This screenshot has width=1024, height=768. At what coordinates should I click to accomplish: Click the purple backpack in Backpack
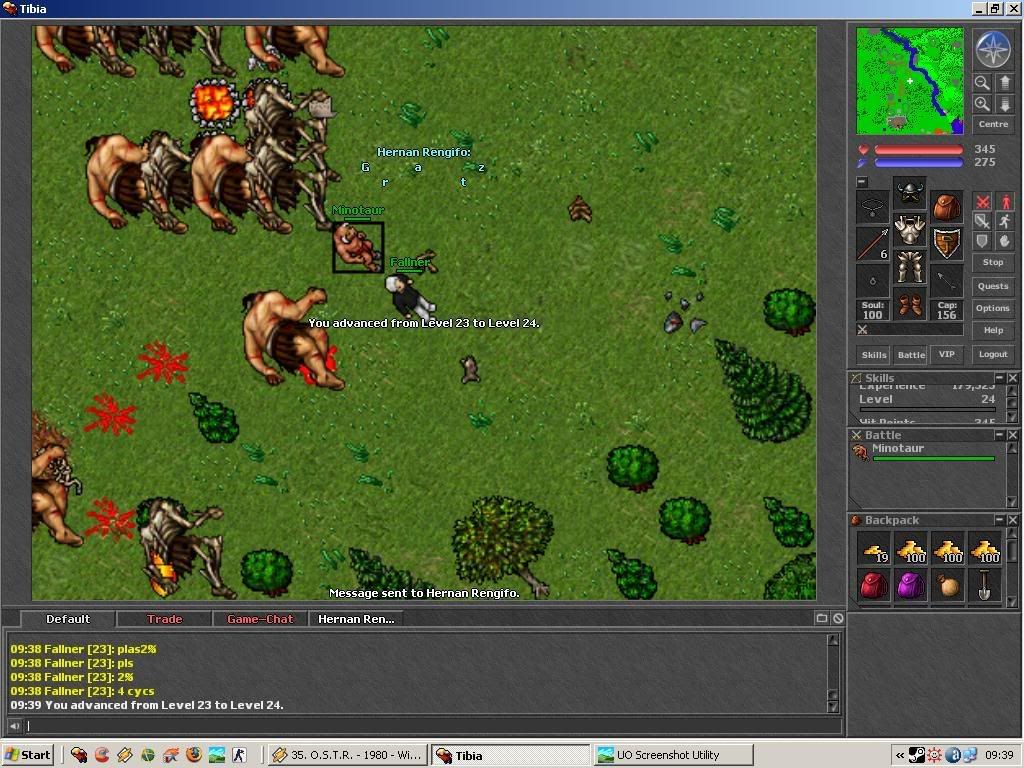[910, 586]
